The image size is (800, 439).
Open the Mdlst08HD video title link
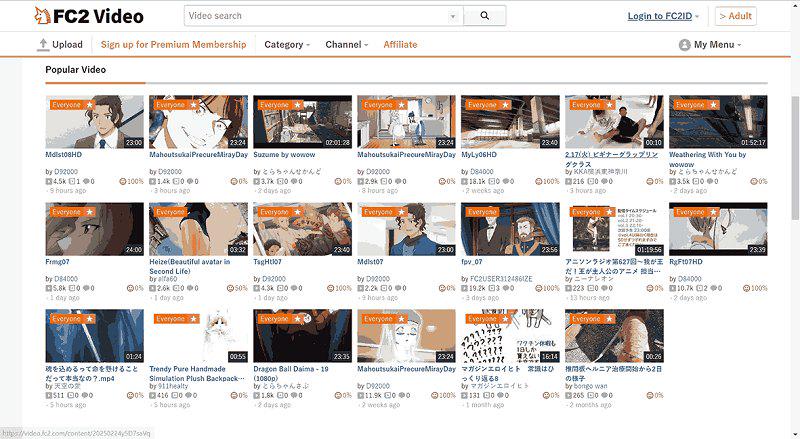pos(63,155)
